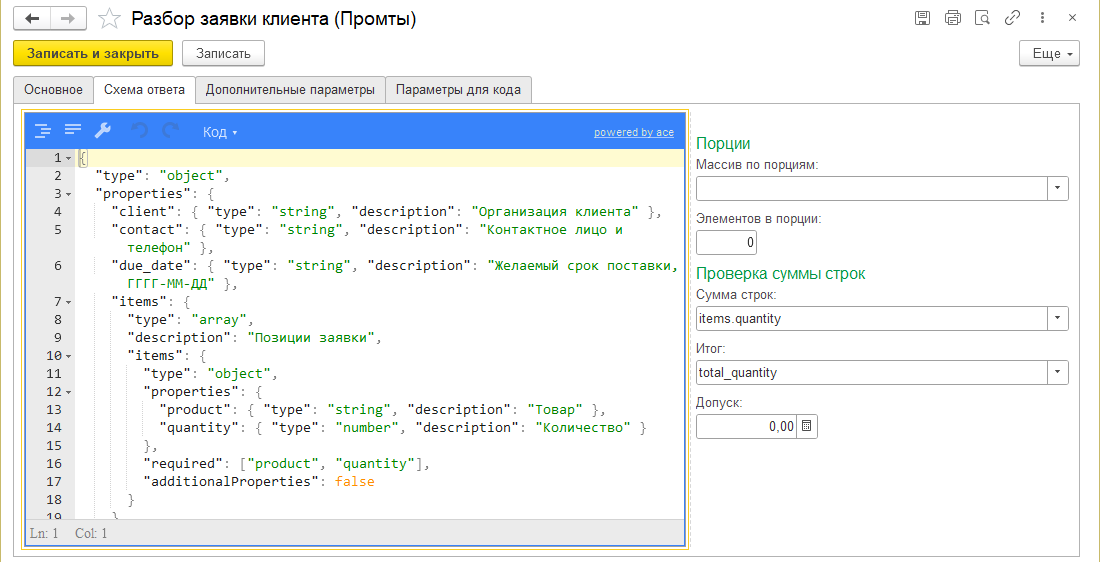Collapse the inner properties fold at line 12

point(69,392)
